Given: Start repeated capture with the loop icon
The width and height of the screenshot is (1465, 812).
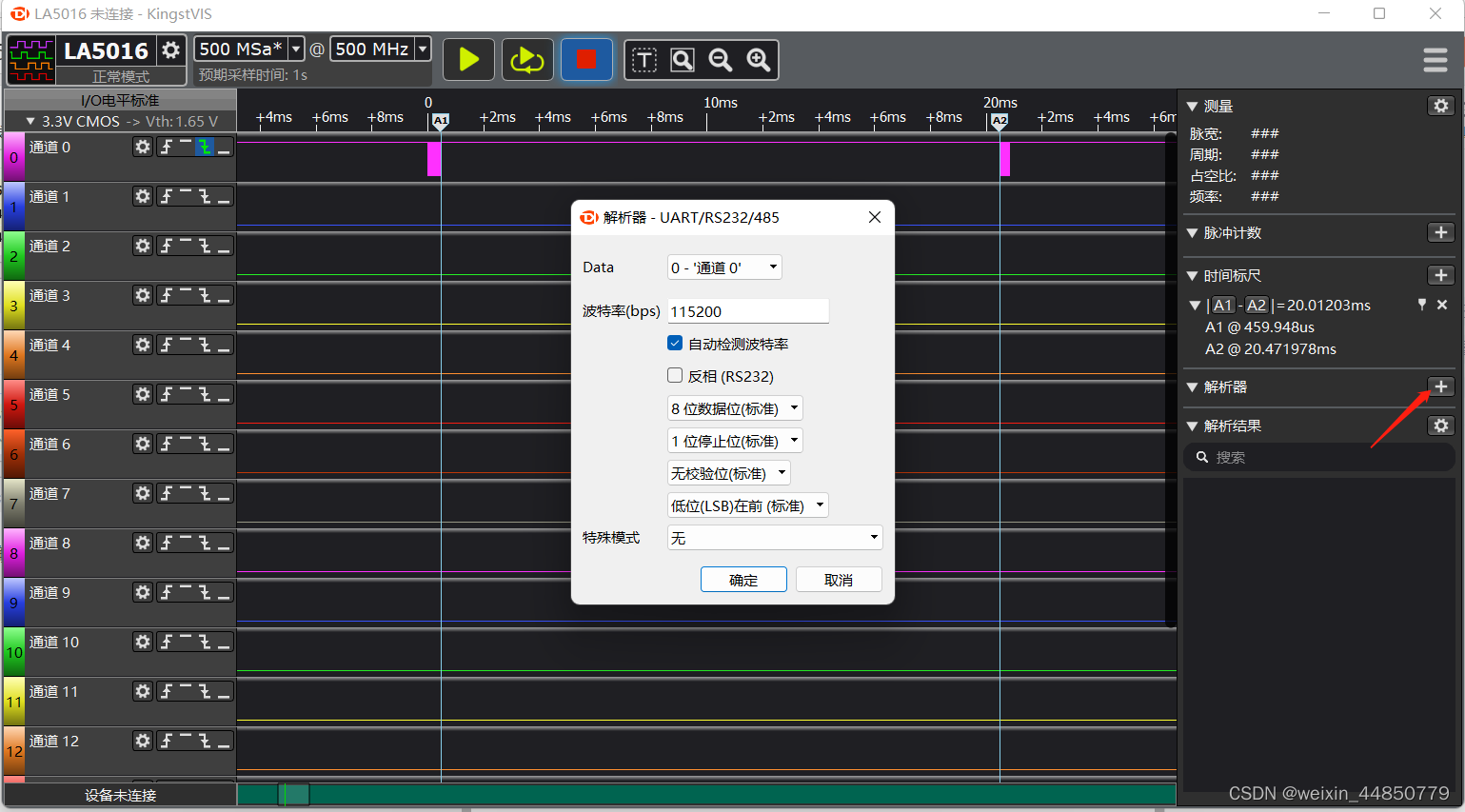Looking at the screenshot, I should 526,60.
